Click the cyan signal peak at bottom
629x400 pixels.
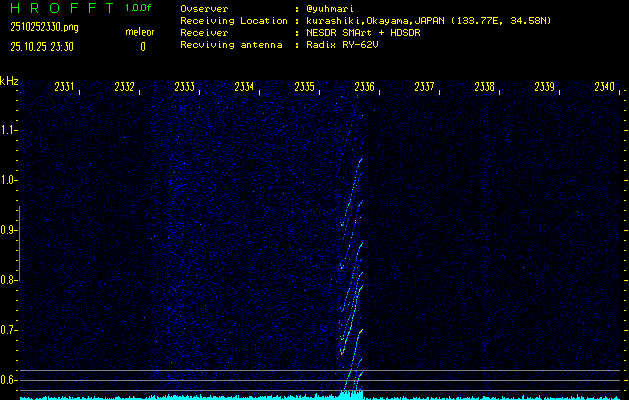pyautogui.click(x=351, y=394)
